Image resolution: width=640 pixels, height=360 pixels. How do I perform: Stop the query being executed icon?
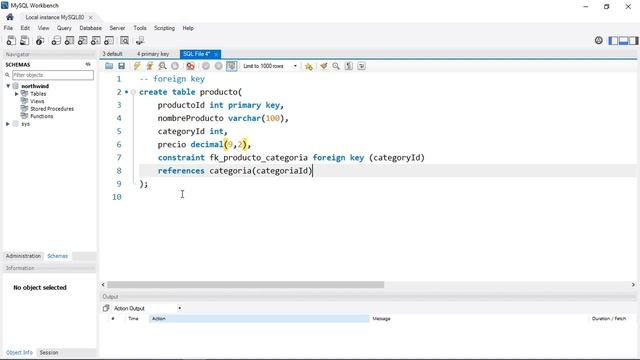pyautogui.click(x=175, y=66)
